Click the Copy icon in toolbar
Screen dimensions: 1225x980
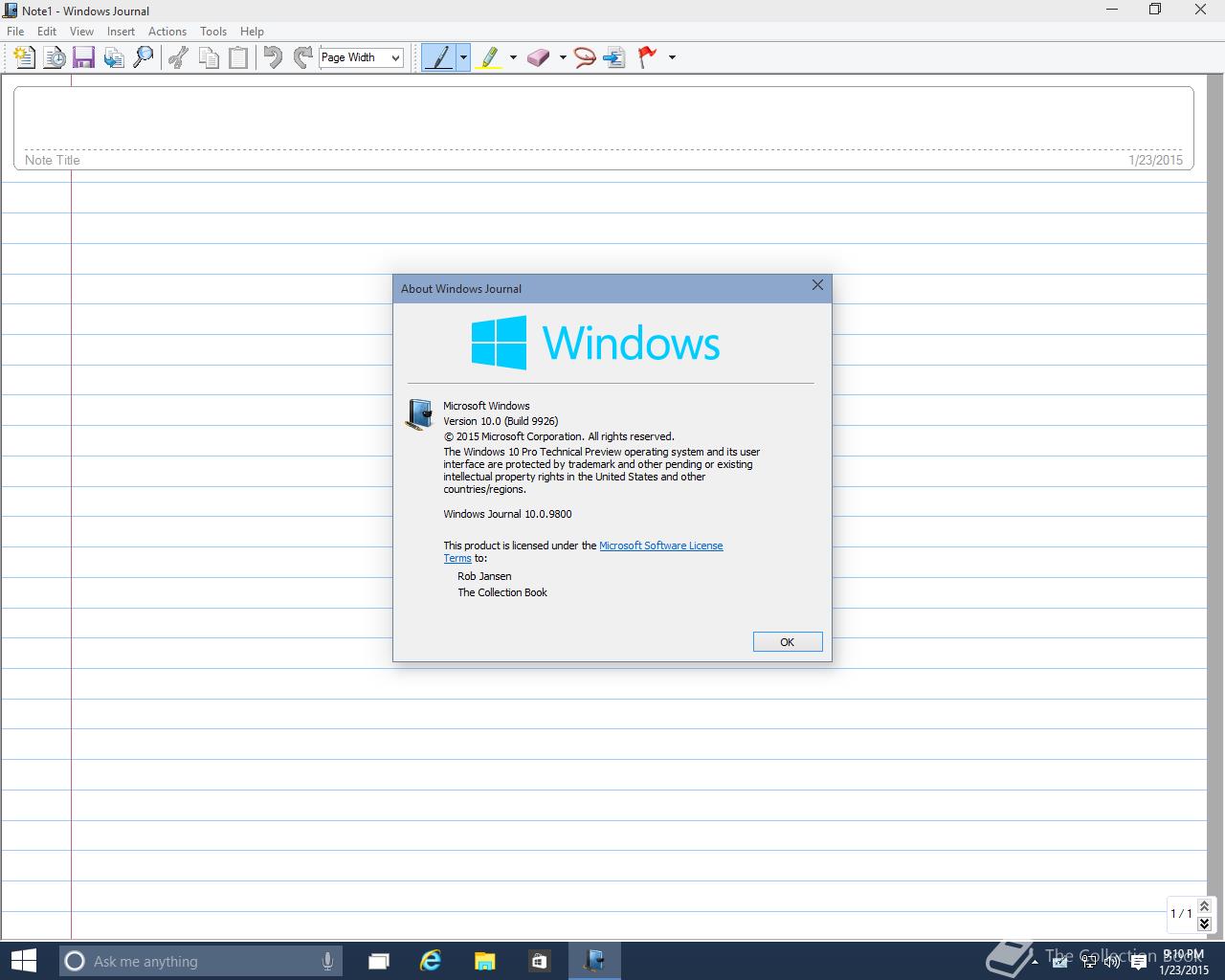click(x=209, y=57)
